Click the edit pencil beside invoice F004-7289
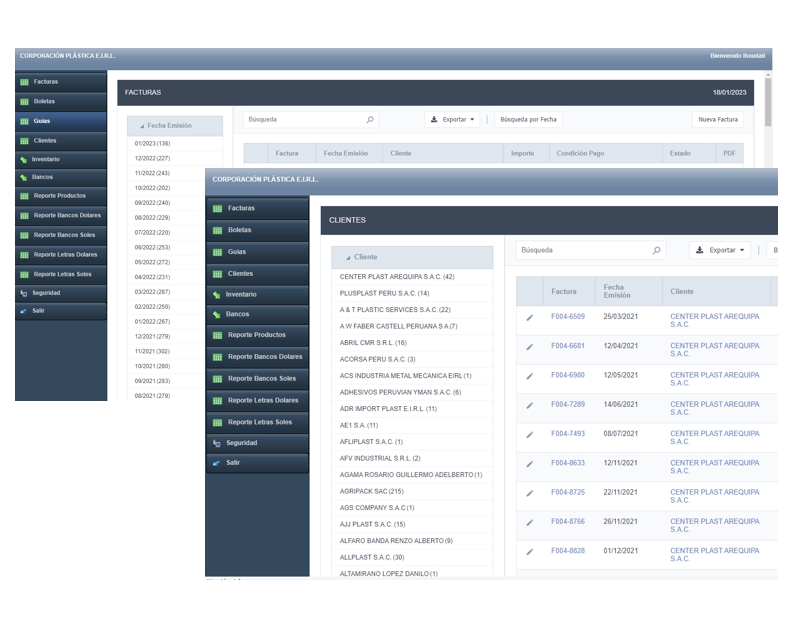Screen dimensions: 800x636 pos(530,405)
